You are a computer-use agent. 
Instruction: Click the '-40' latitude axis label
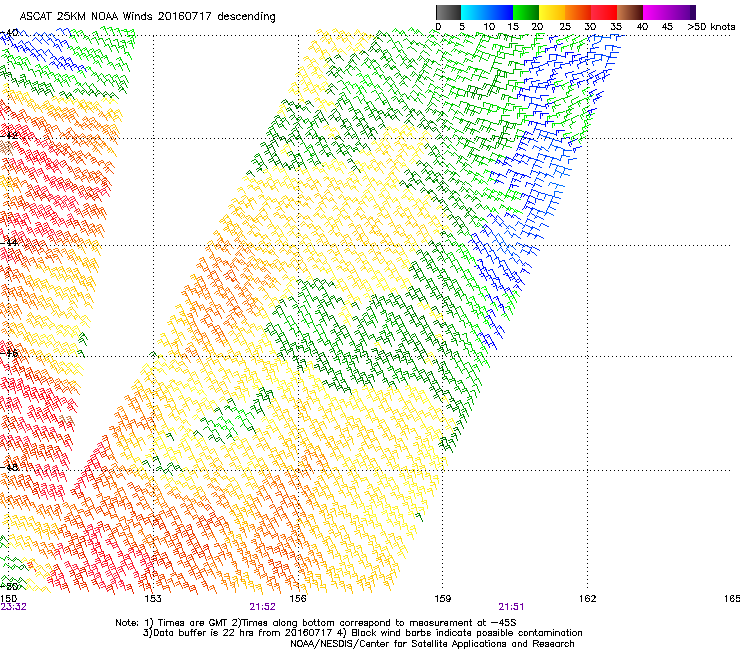9,33
